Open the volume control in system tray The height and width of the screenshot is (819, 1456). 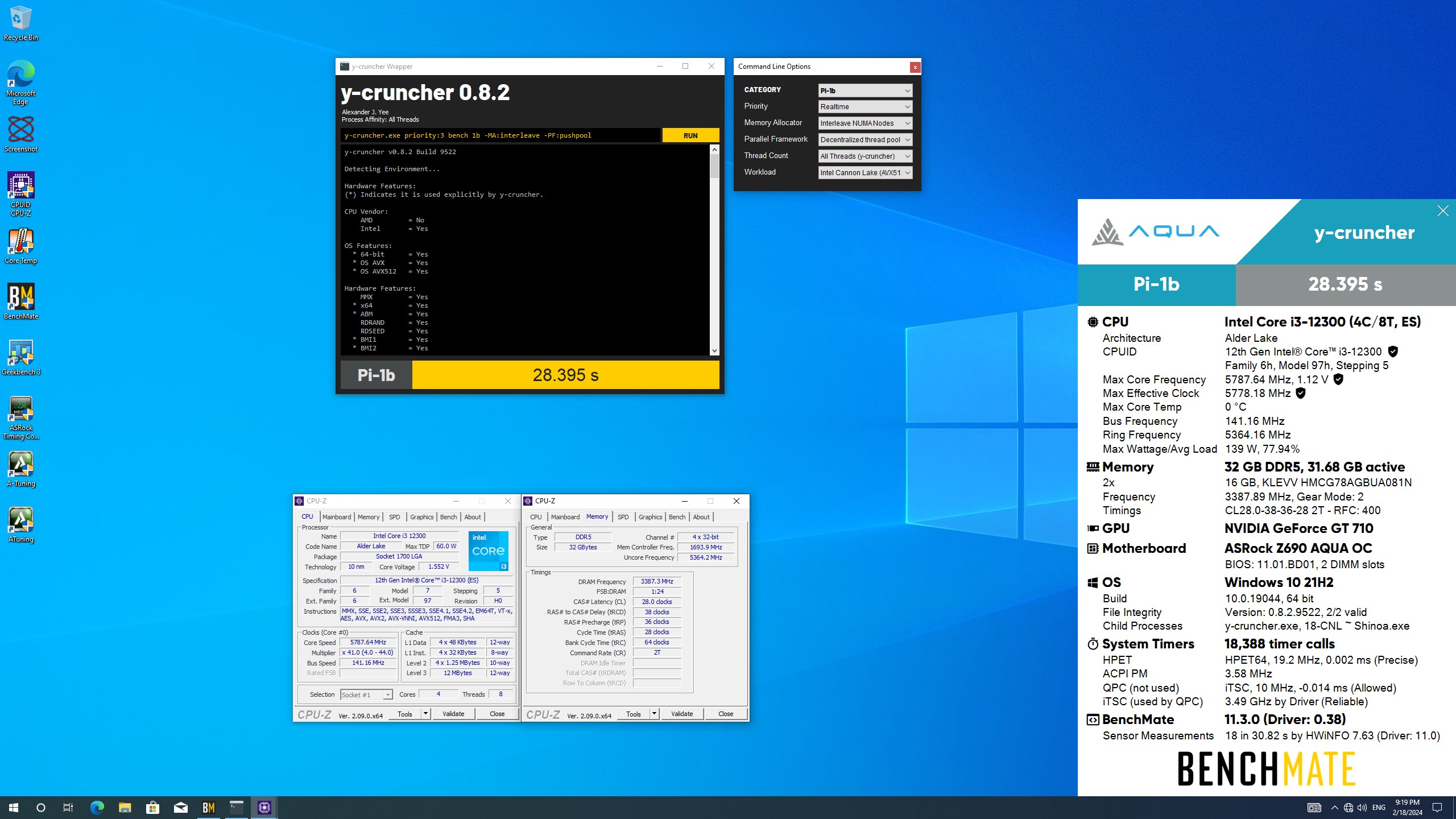(1362, 807)
